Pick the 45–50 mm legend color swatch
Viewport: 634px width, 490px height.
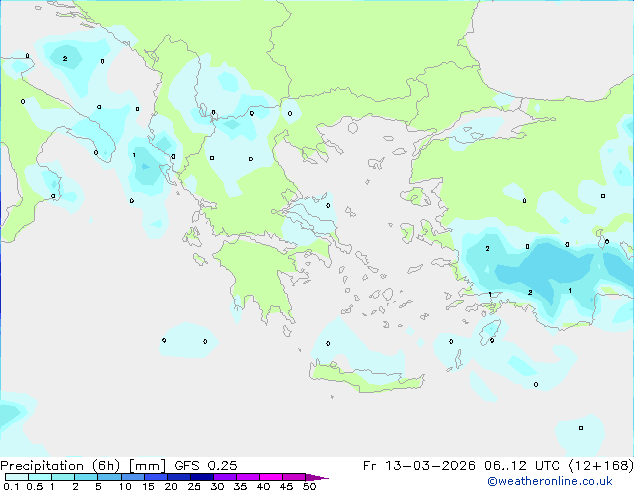294,477
